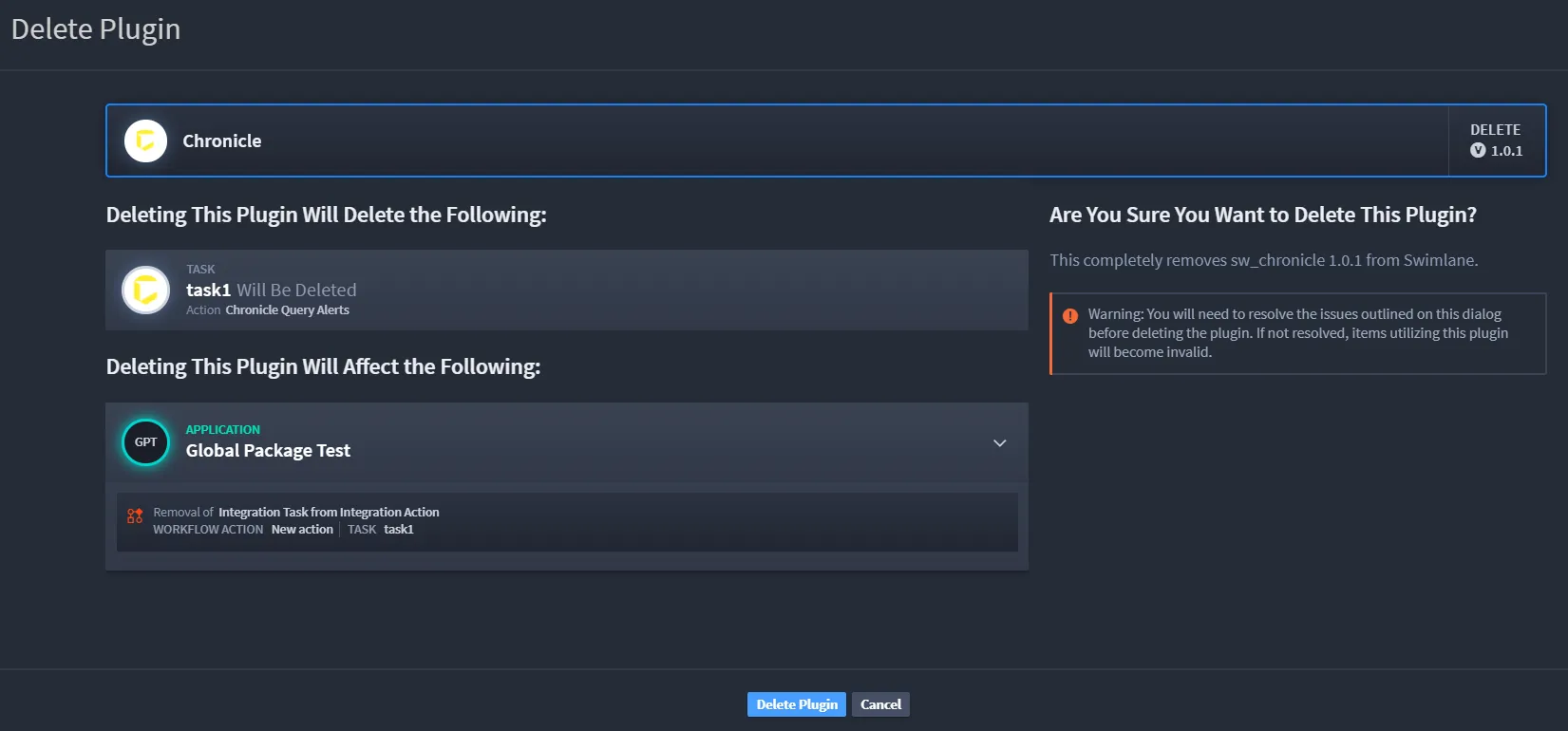The height and width of the screenshot is (731, 1568).
Task: Collapse the Global Package Test chevron
Action: [x=999, y=442]
